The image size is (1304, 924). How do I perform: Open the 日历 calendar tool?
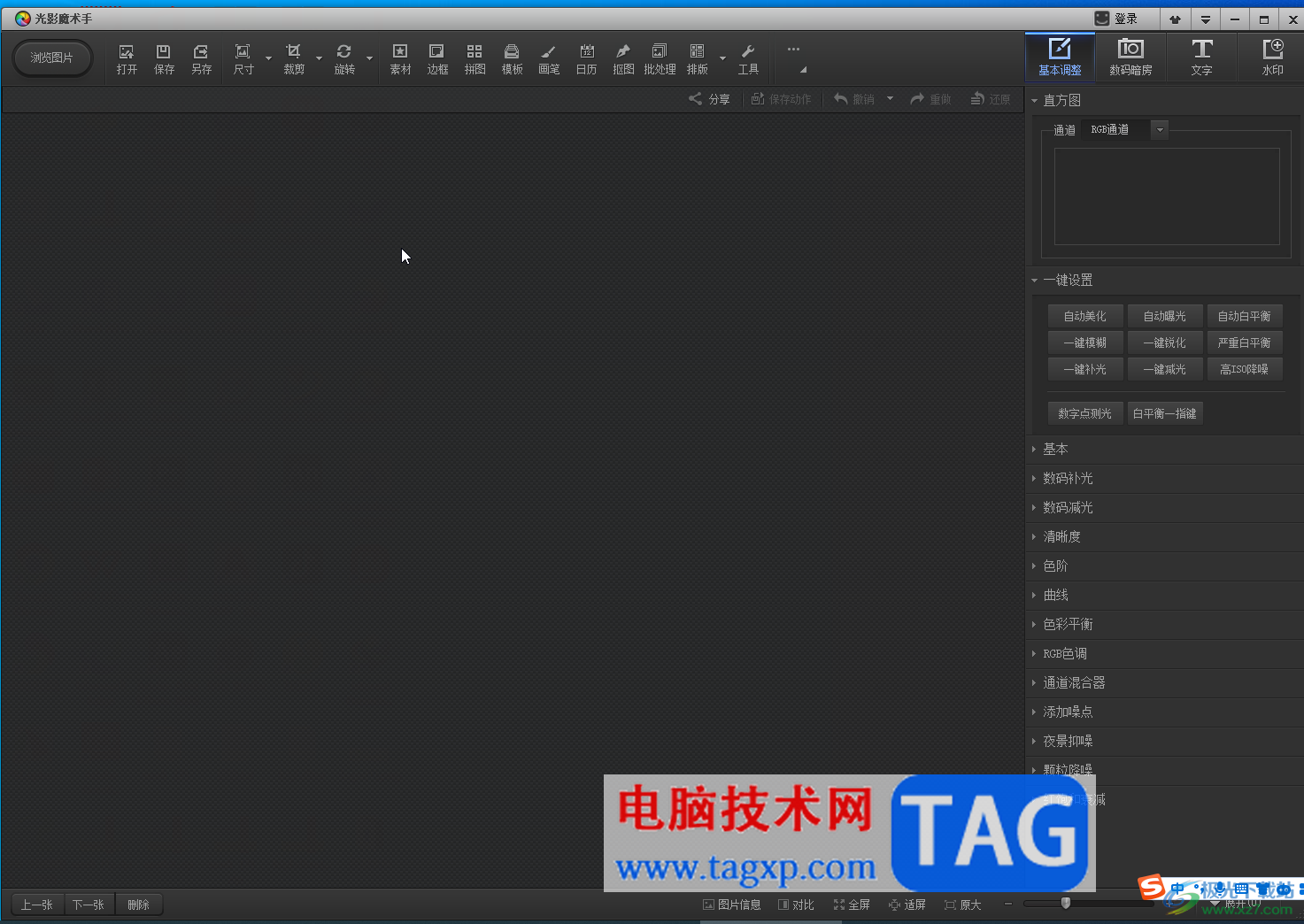click(586, 59)
